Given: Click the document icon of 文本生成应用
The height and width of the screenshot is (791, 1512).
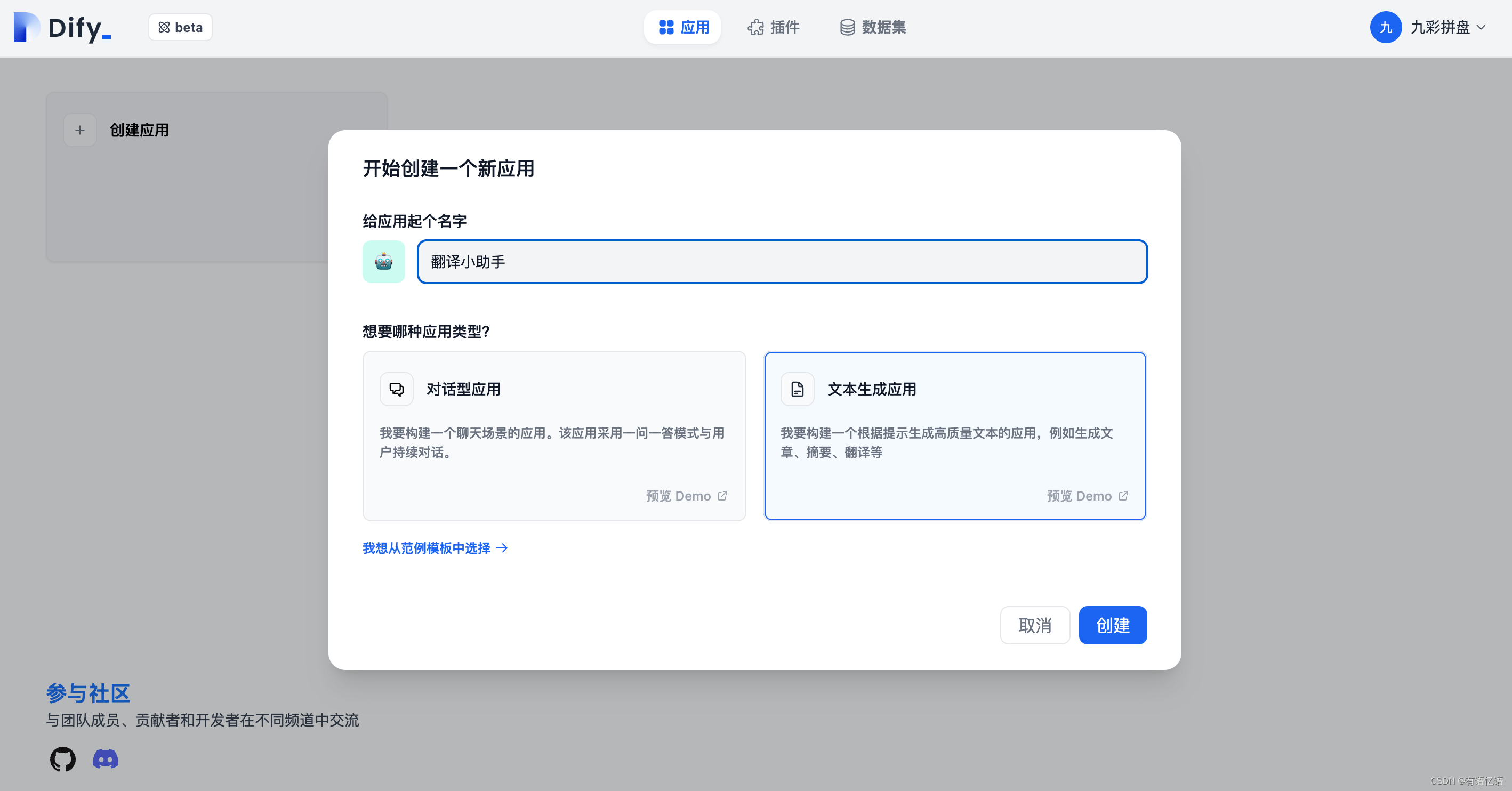Looking at the screenshot, I should pyautogui.click(x=797, y=389).
